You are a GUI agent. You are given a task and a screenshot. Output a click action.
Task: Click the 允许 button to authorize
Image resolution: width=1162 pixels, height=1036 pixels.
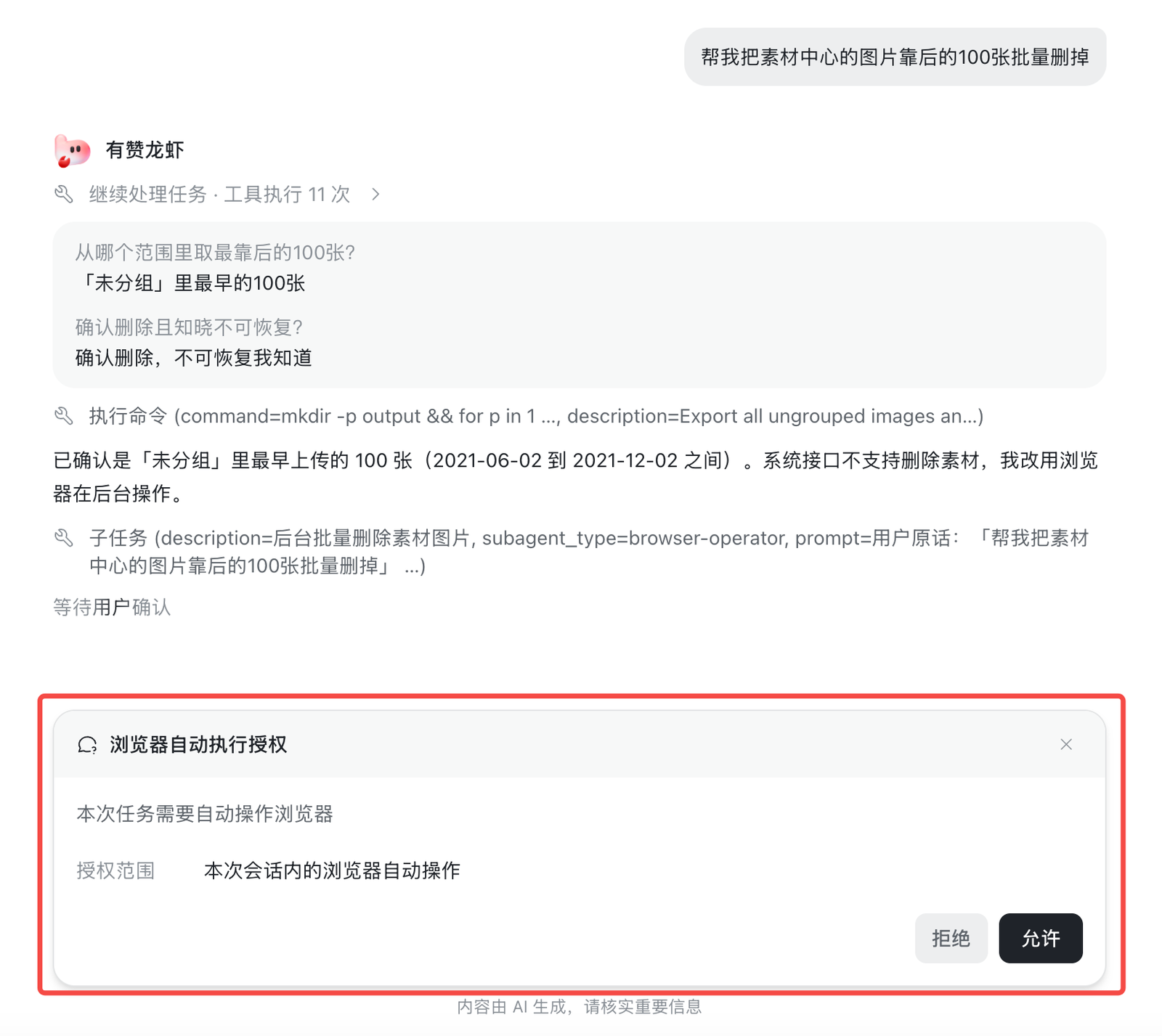(1040, 938)
